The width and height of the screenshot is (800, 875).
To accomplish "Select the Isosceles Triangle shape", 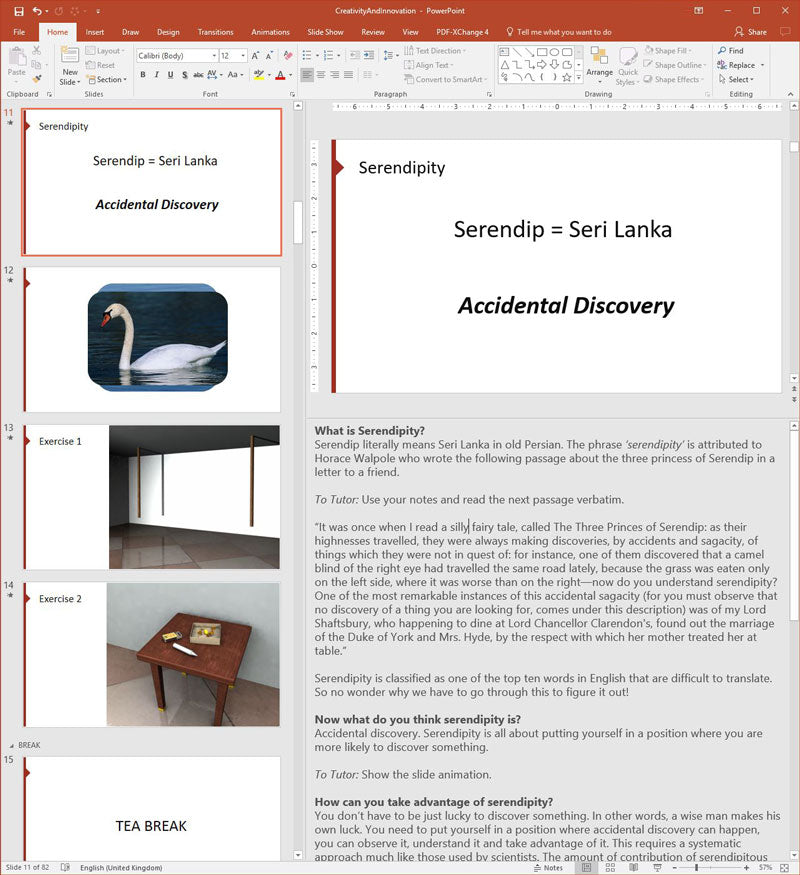I will click(x=504, y=65).
